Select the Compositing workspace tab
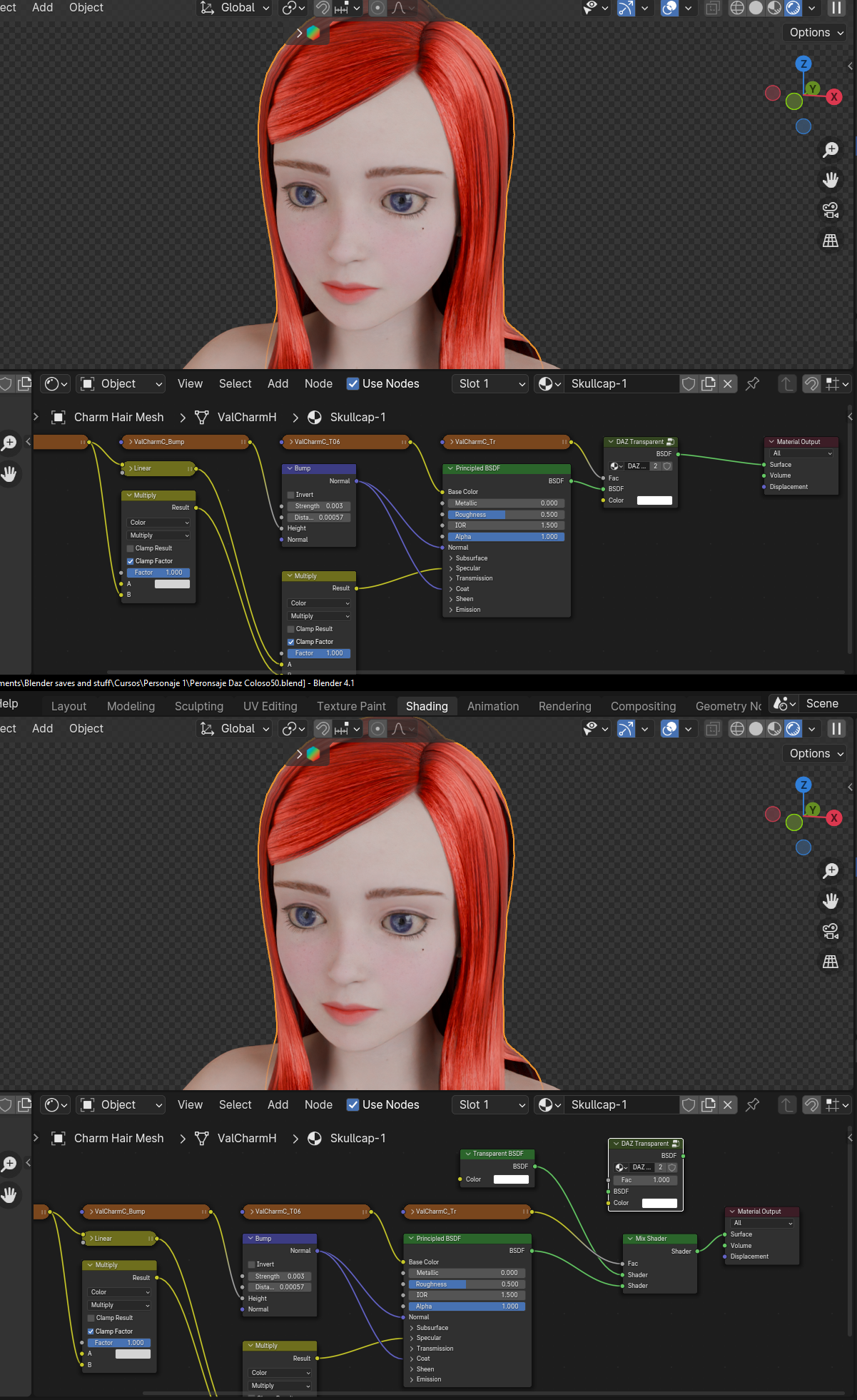 click(643, 706)
